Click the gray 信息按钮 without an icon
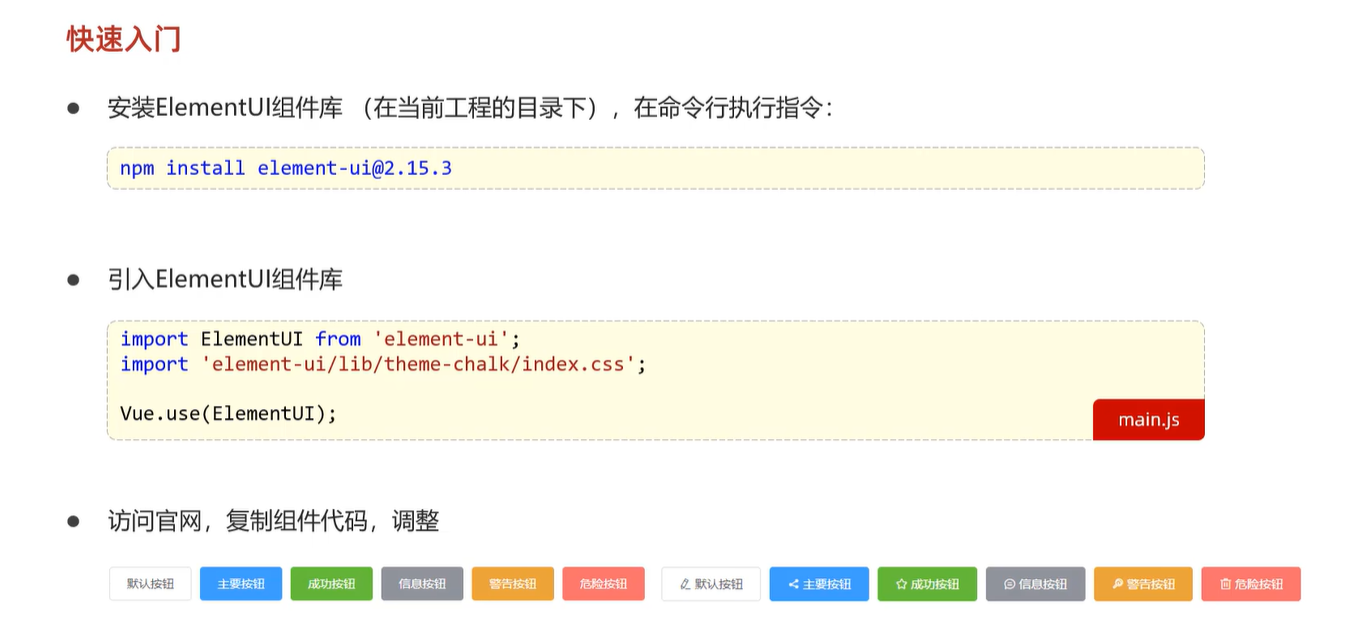This screenshot has height=636, width=1359. [422, 584]
